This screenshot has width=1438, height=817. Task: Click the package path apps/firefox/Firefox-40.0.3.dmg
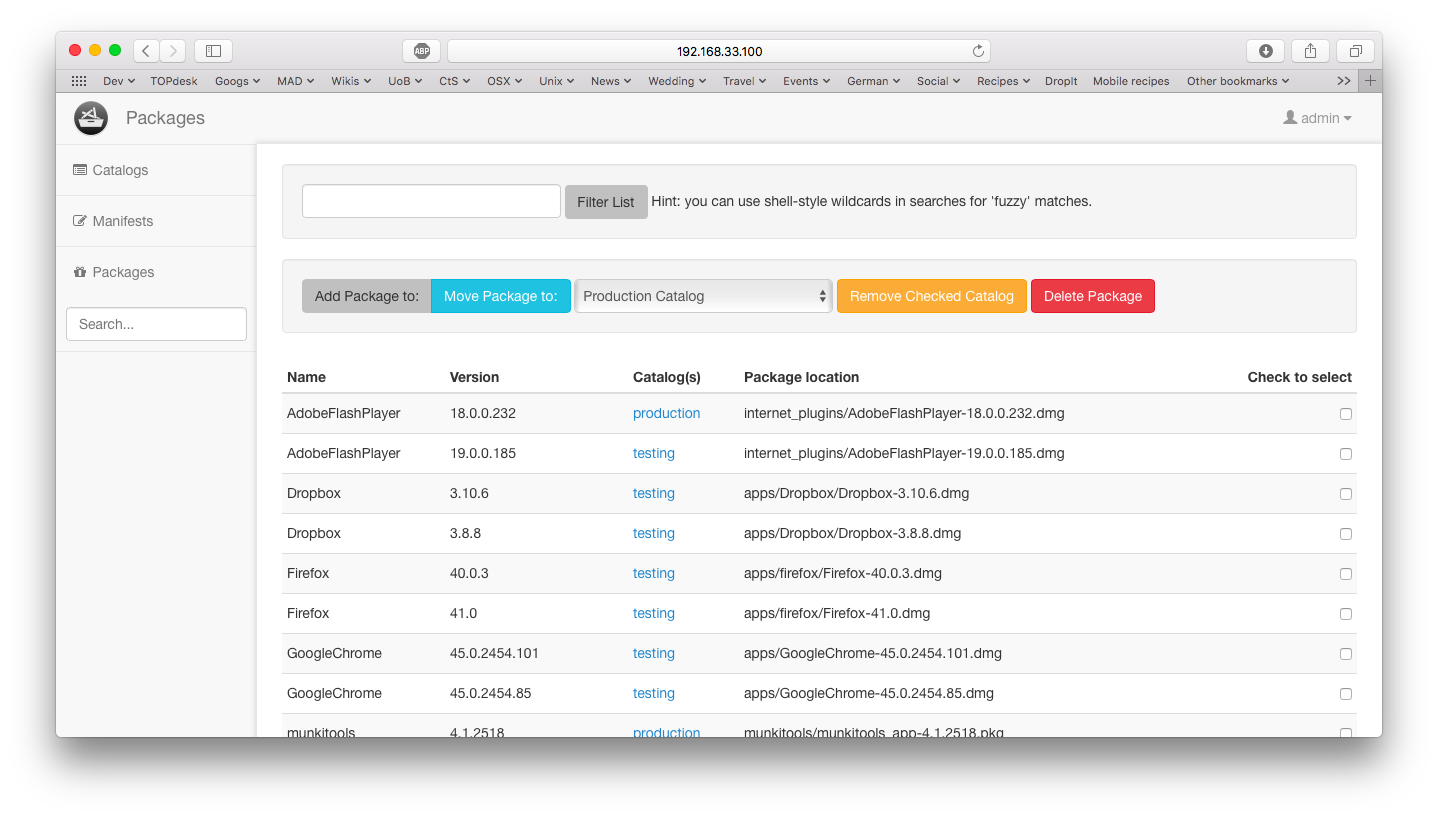(x=843, y=573)
